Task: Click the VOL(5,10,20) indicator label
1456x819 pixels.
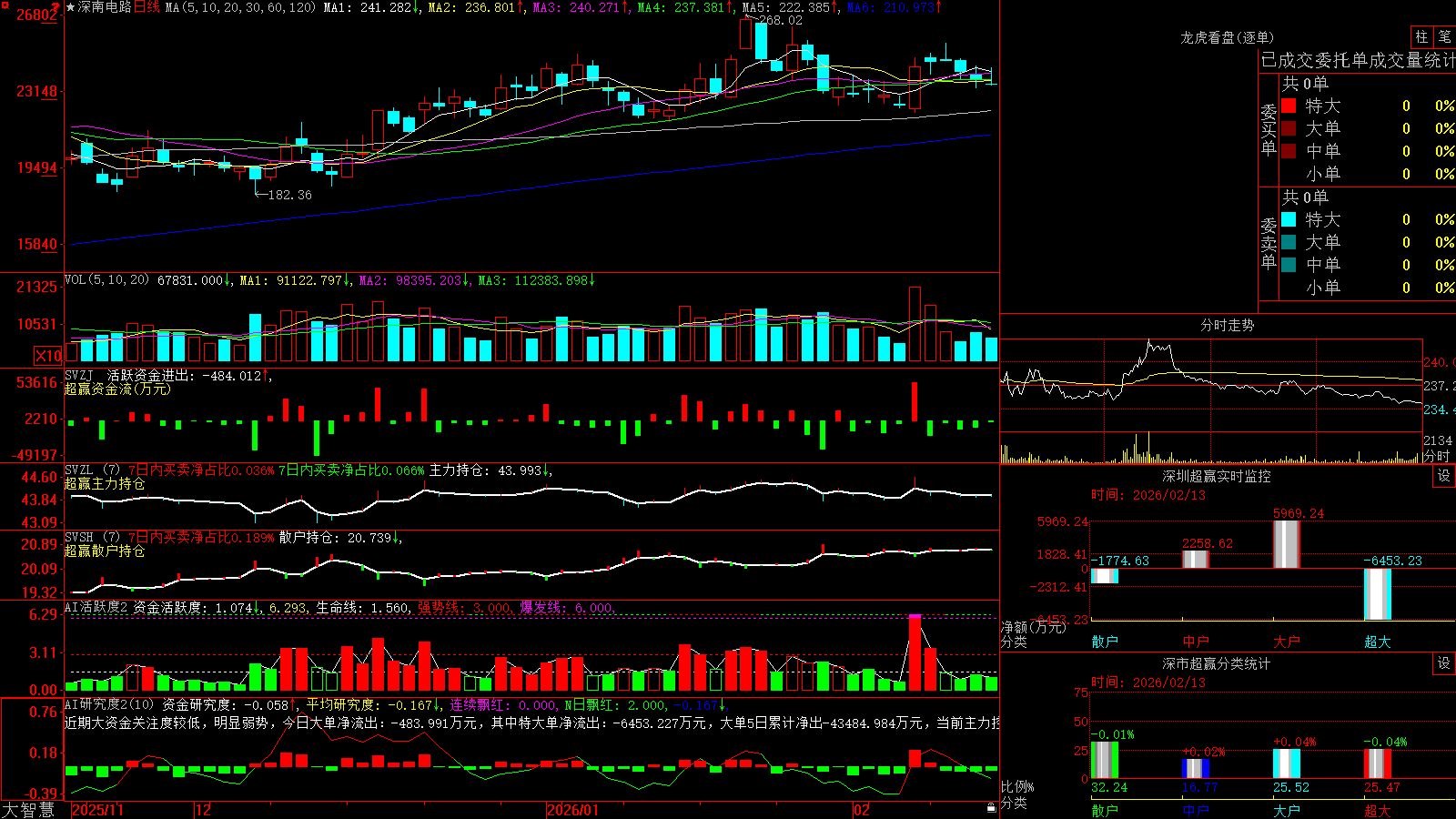Action: [x=107, y=280]
